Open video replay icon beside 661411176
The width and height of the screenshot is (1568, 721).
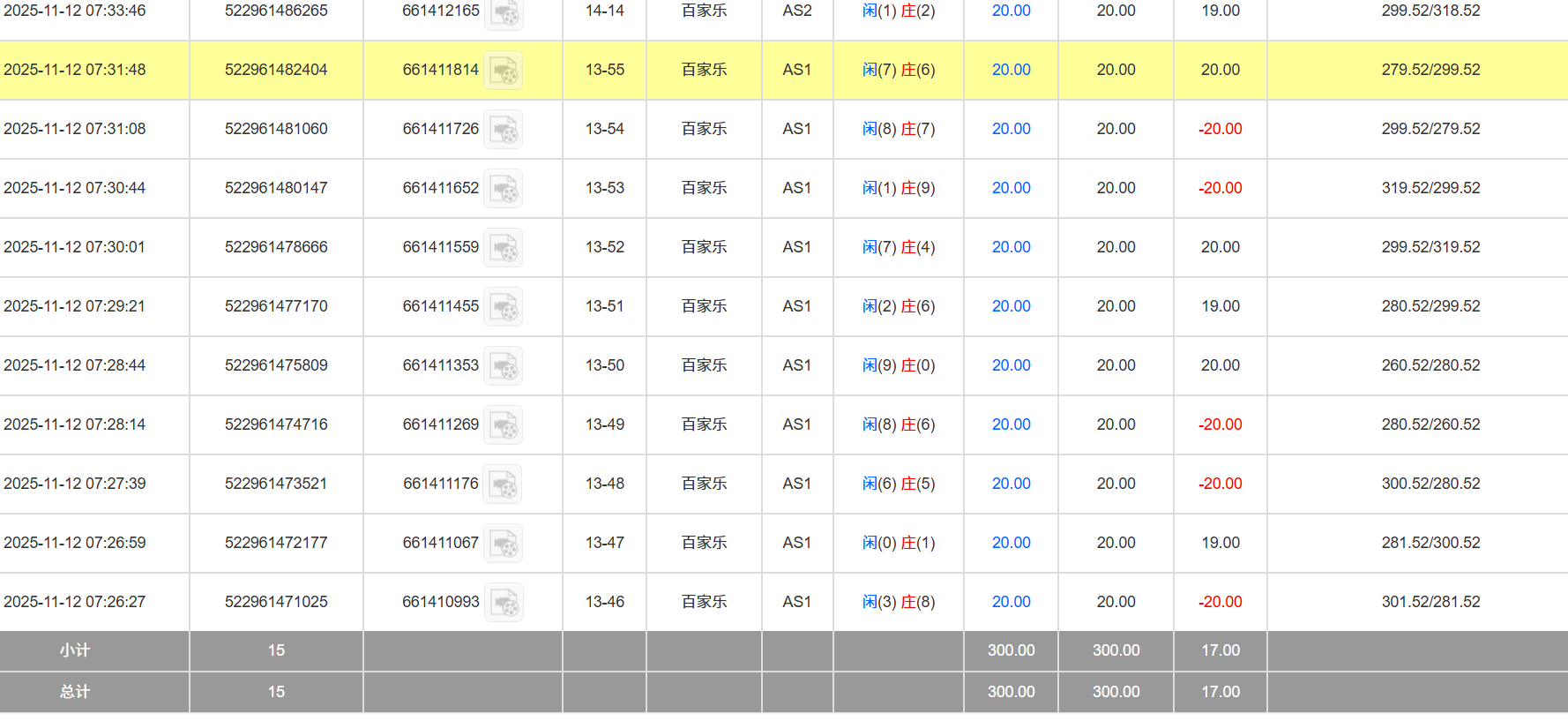(504, 484)
